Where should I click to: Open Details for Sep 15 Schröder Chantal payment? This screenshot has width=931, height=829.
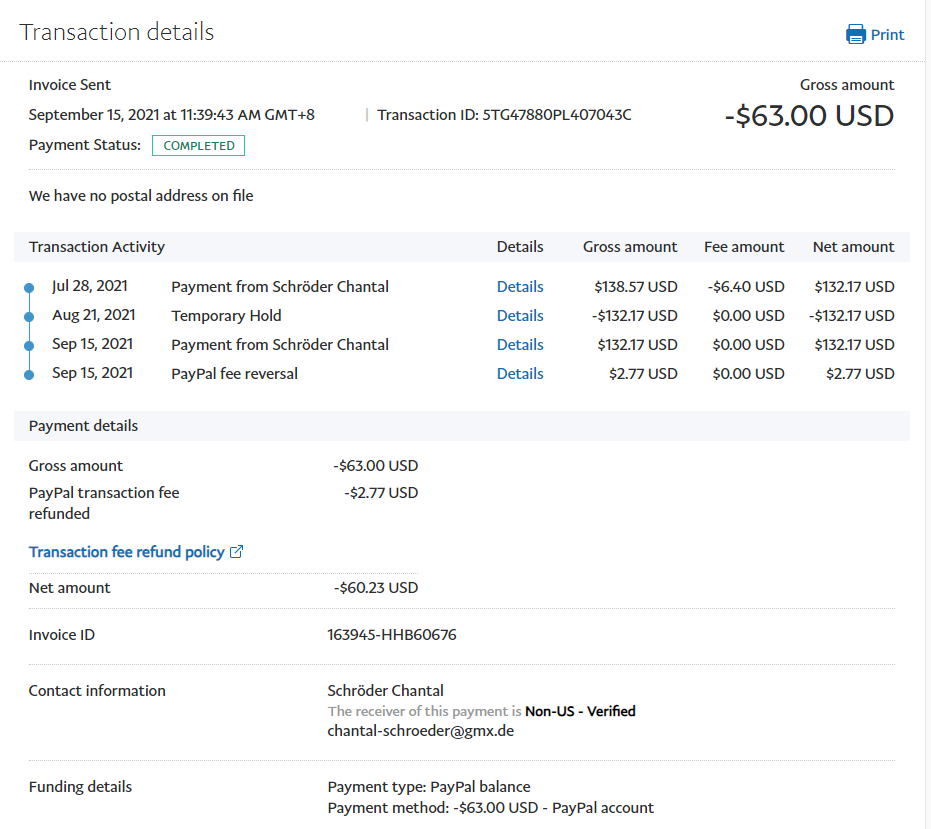520,345
